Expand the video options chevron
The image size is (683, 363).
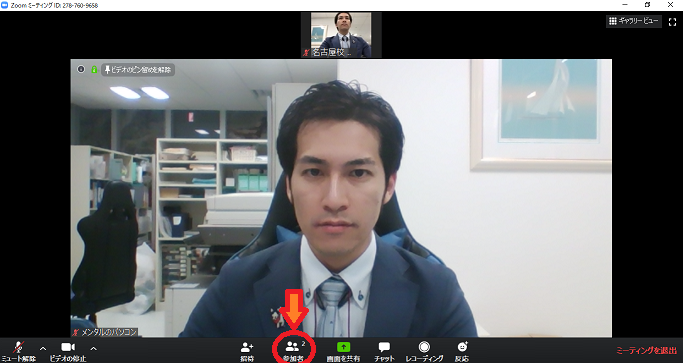(93, 348)
